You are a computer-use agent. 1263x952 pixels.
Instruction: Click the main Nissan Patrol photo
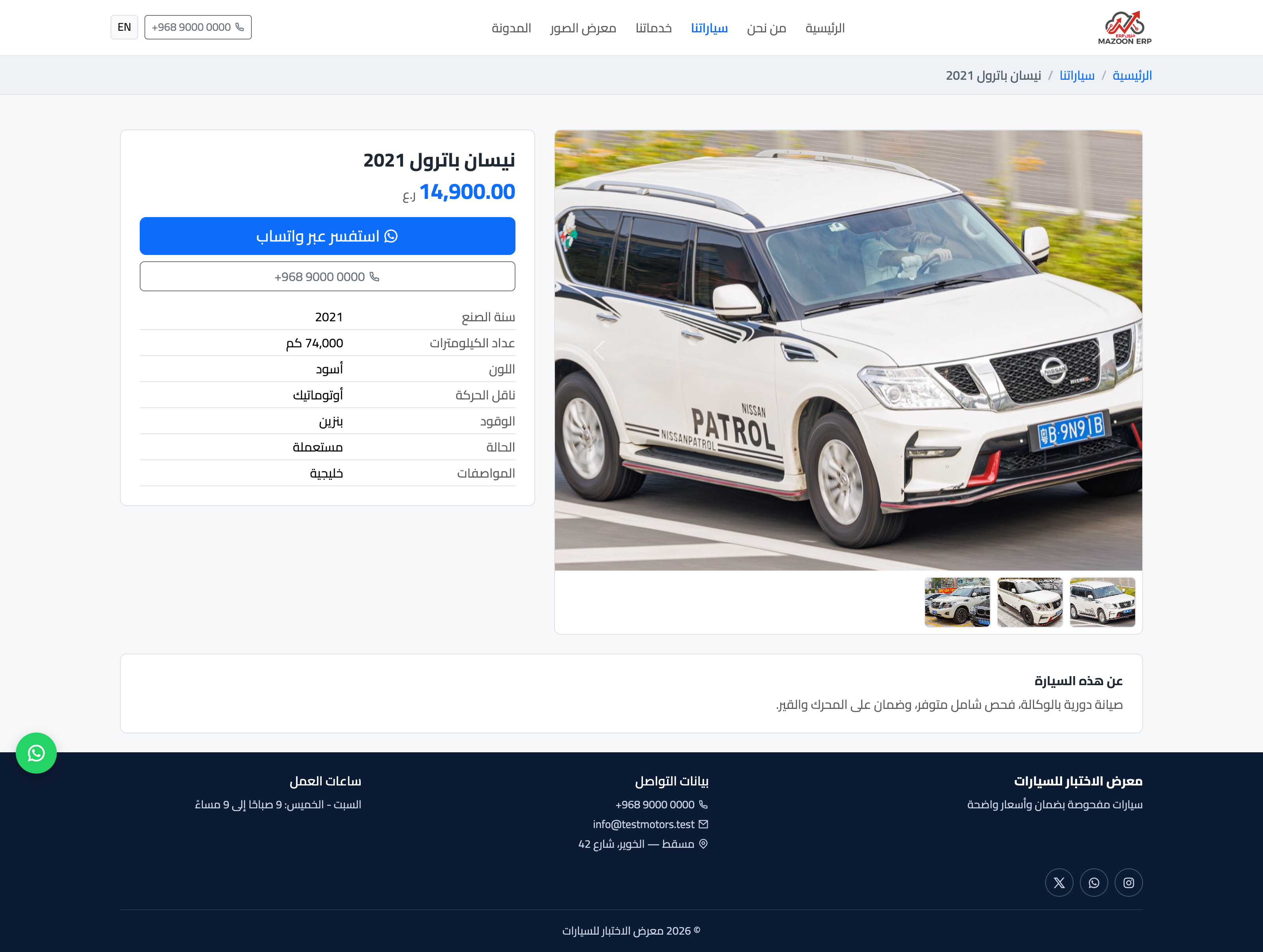point(848,350)
